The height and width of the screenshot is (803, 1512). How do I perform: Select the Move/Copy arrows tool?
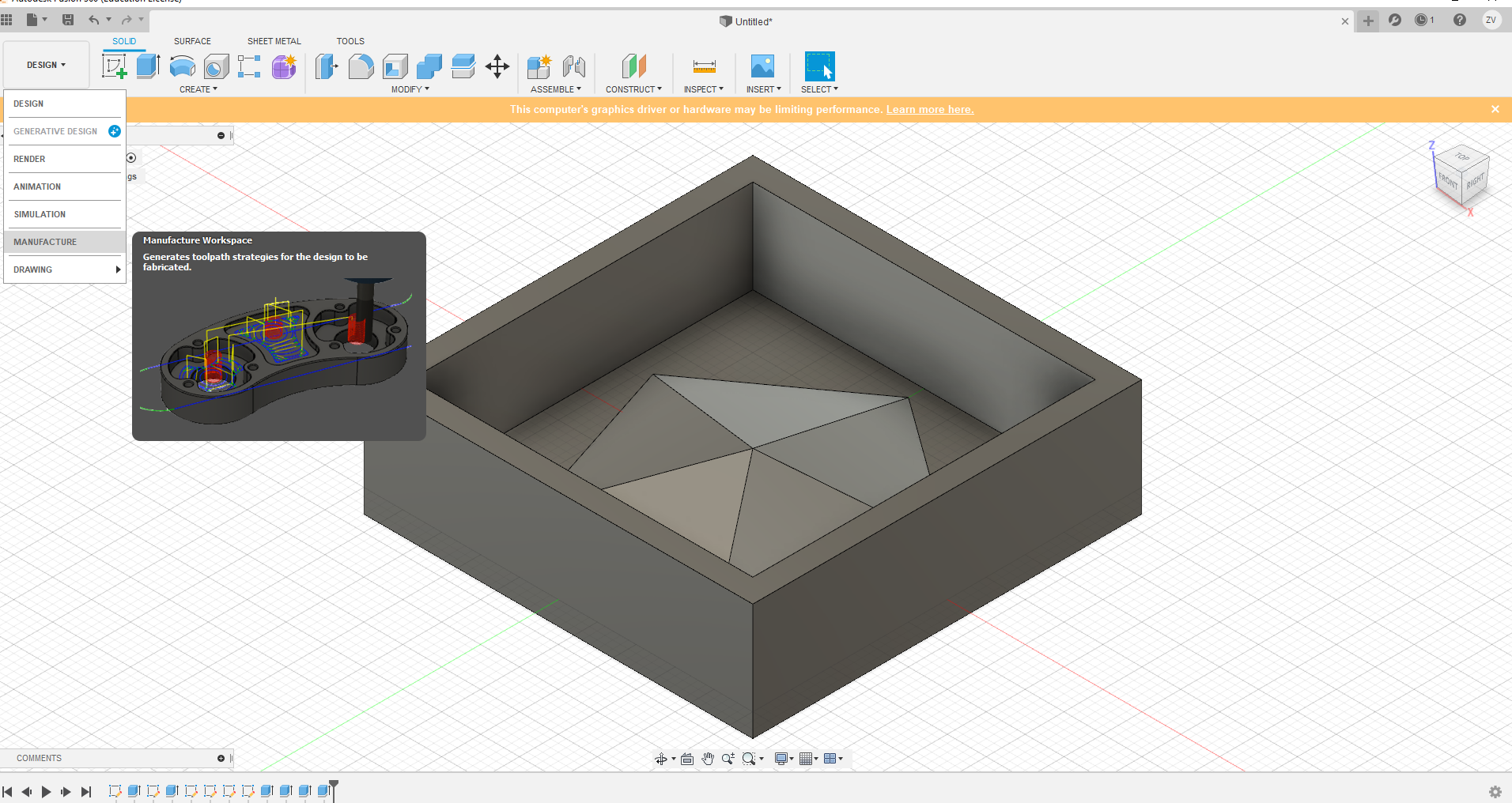coord(497,66)
